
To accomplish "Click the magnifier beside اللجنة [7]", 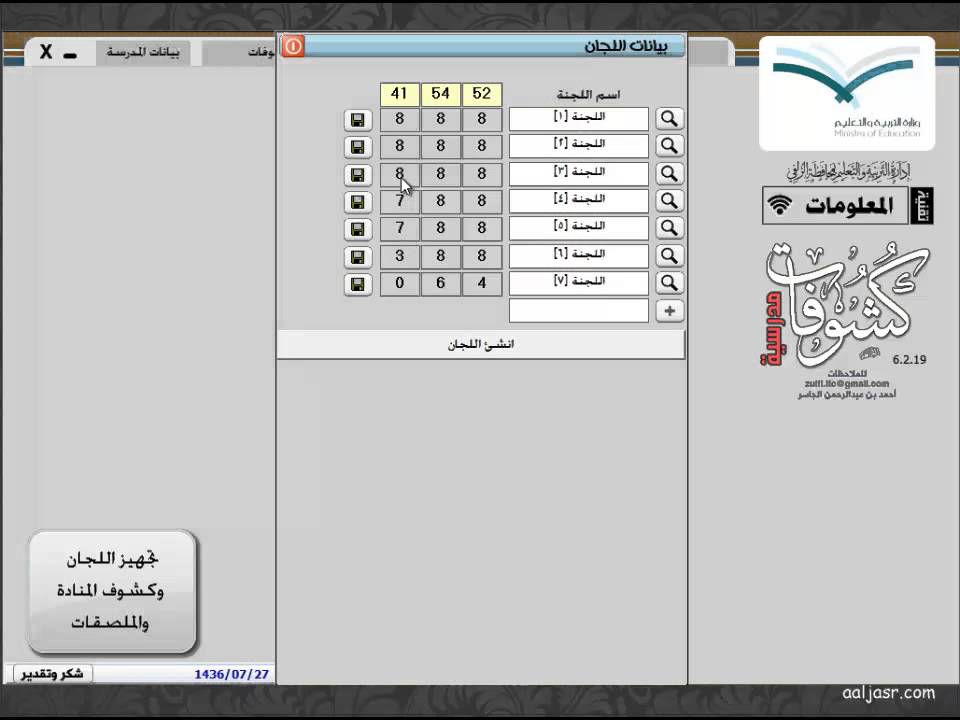I will tap(669, 284).
